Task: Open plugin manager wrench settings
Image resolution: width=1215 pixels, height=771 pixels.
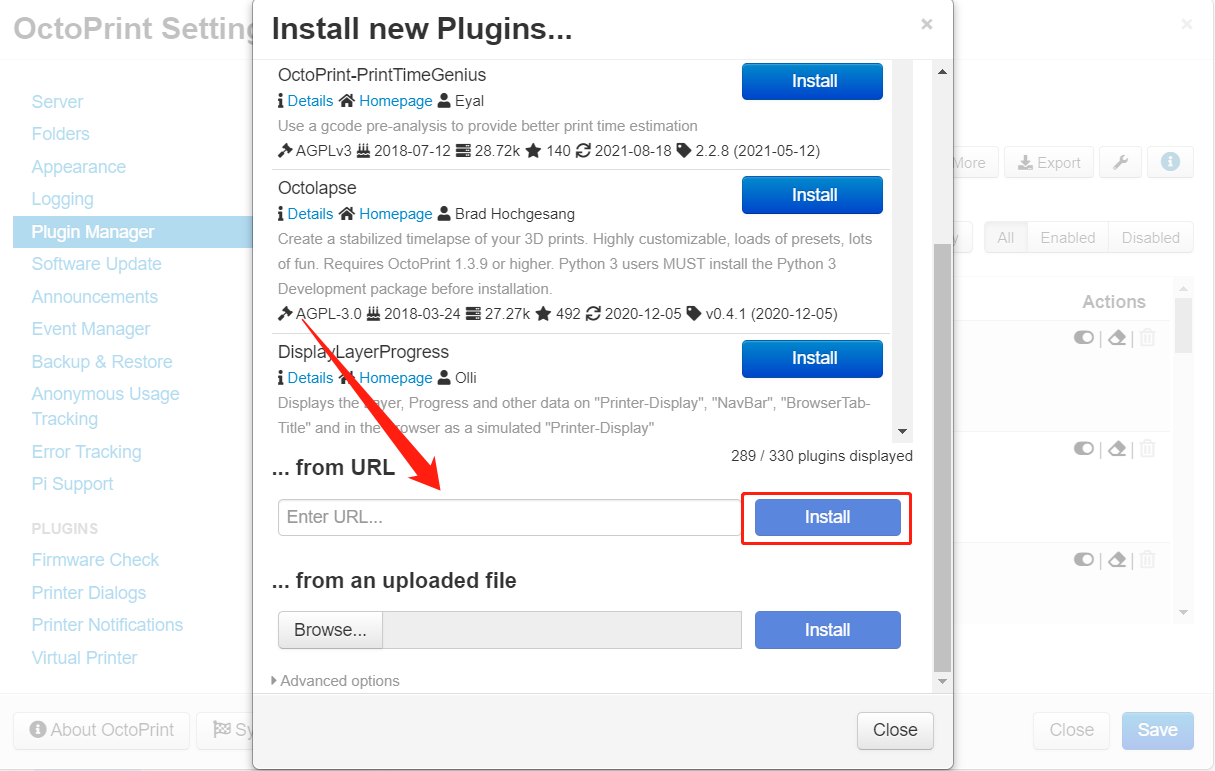Action: click(1121, 162)
